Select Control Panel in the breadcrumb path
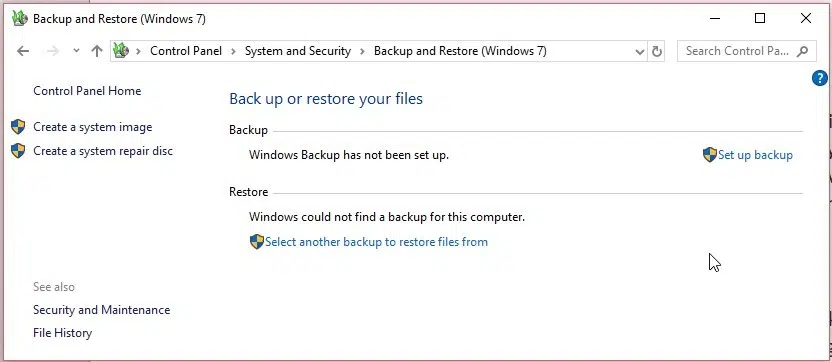Screen dimensions: 832x362 (x=186, y=51)
